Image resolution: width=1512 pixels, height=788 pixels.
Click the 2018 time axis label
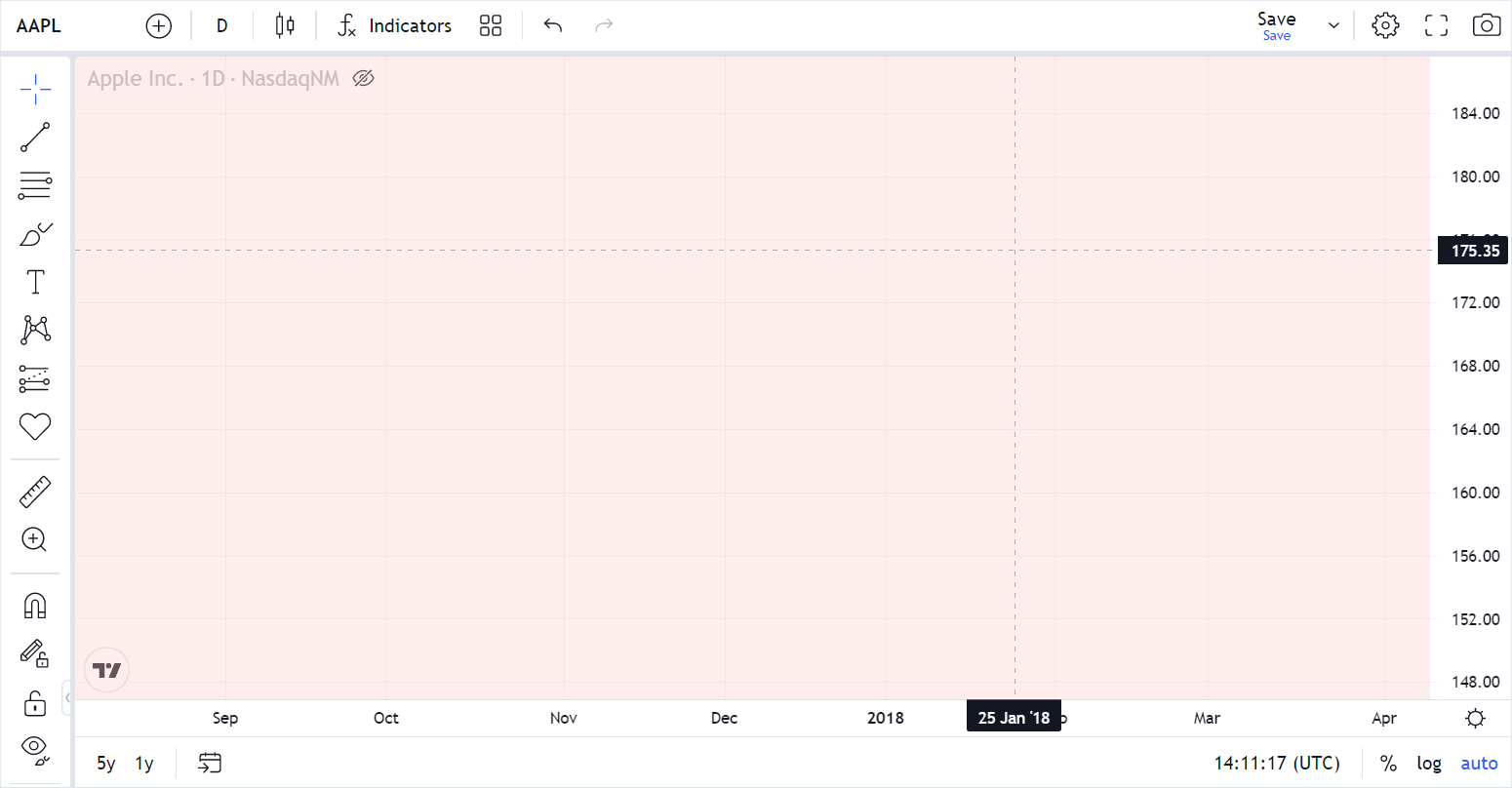tap(886, 718)
